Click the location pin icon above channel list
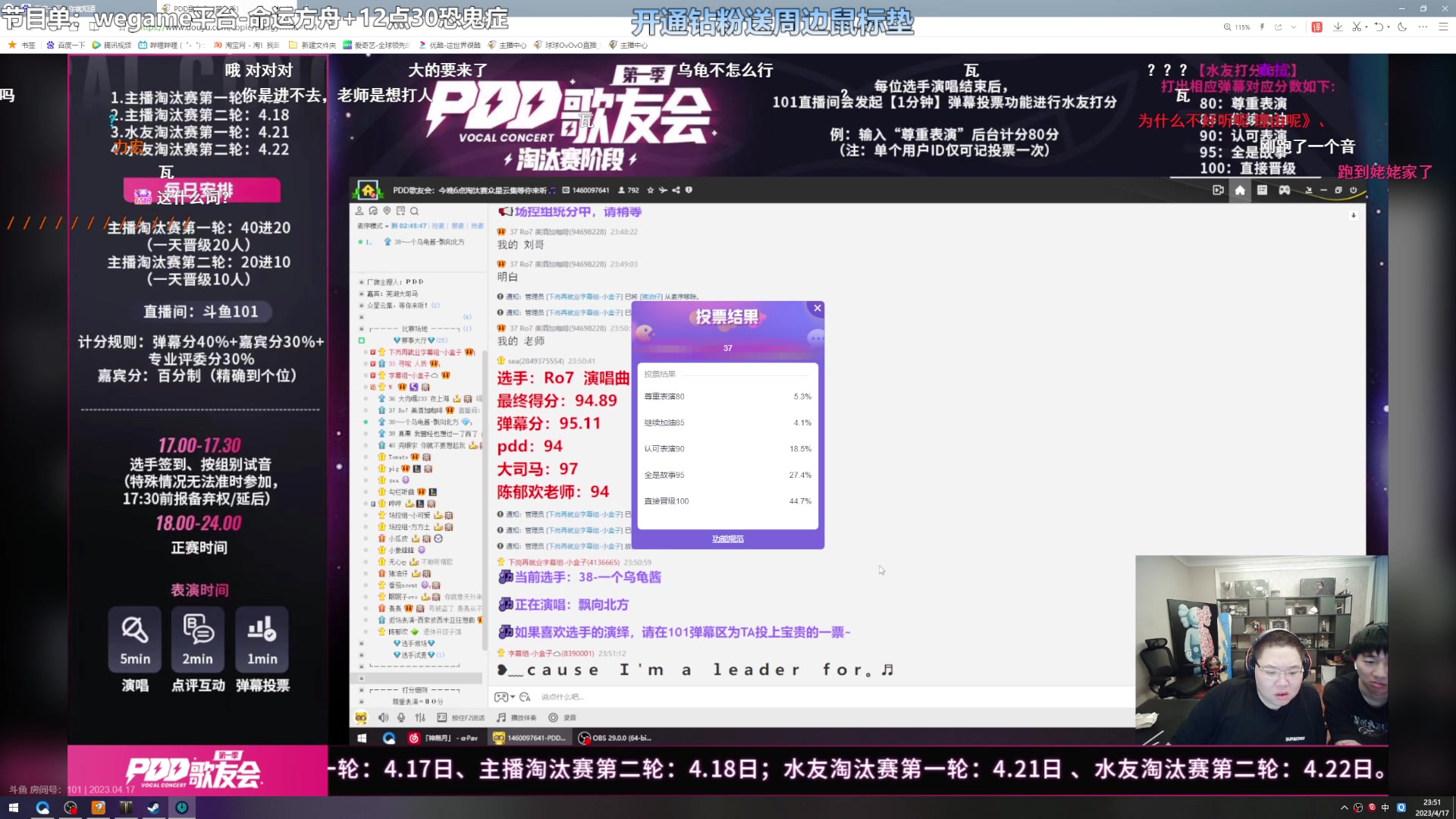 387,211
